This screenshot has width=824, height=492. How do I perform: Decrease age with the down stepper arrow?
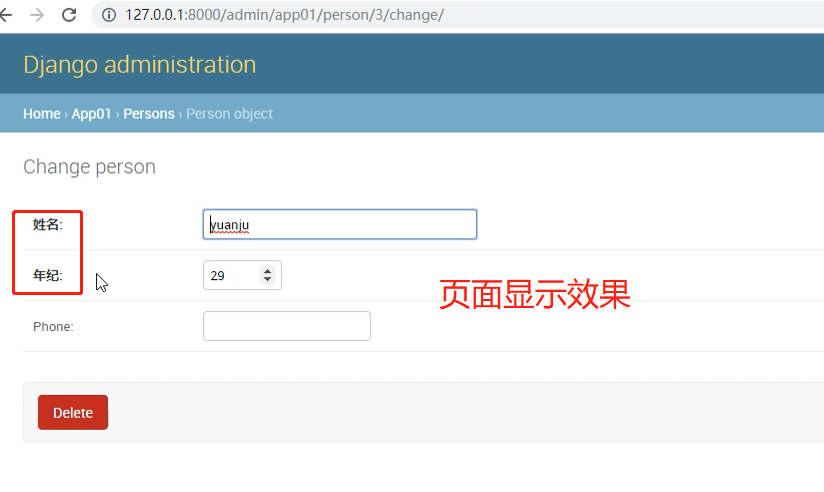267,279
